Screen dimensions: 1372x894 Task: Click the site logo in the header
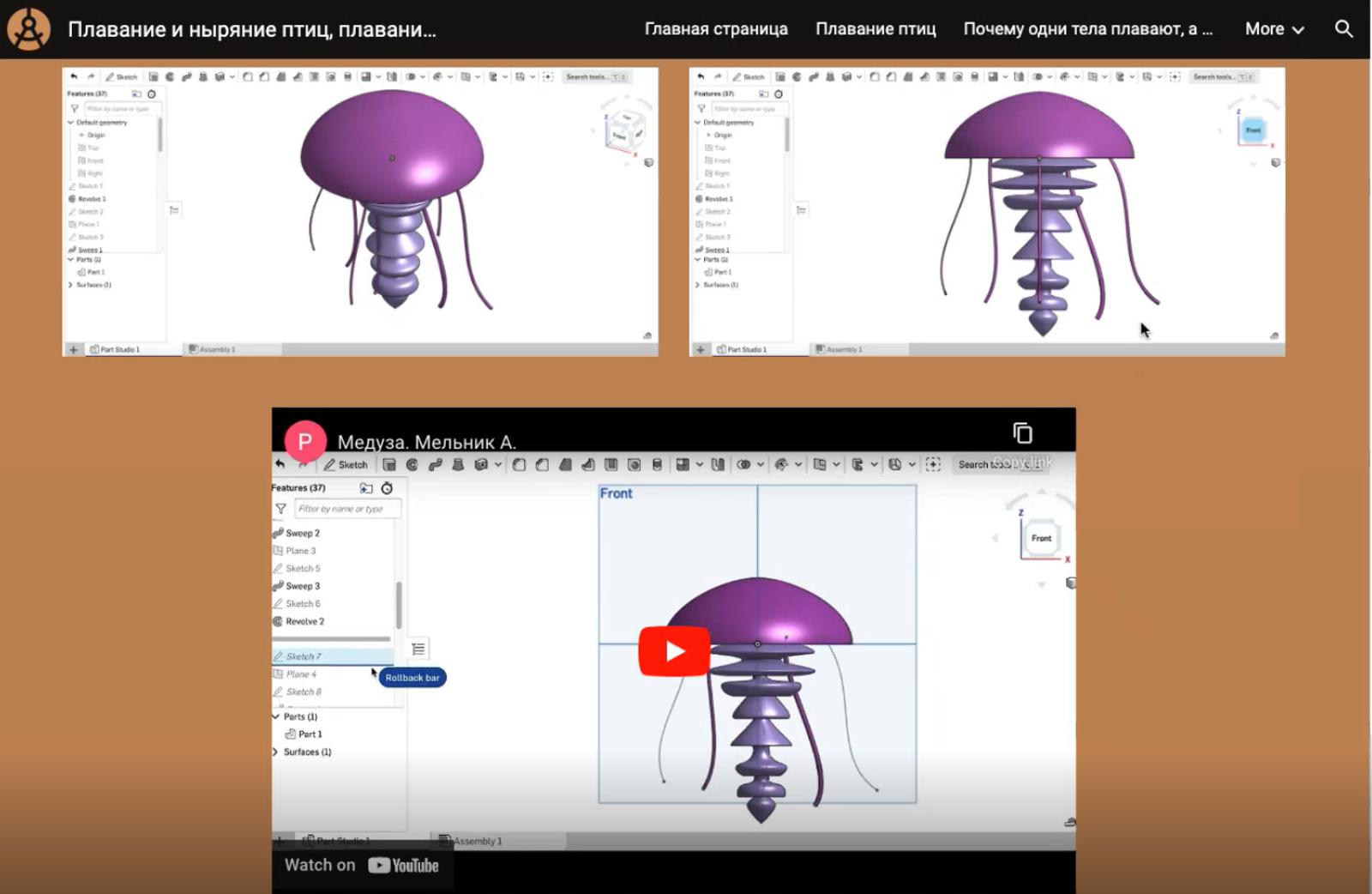pyautogui.click(x=28, y=29)
